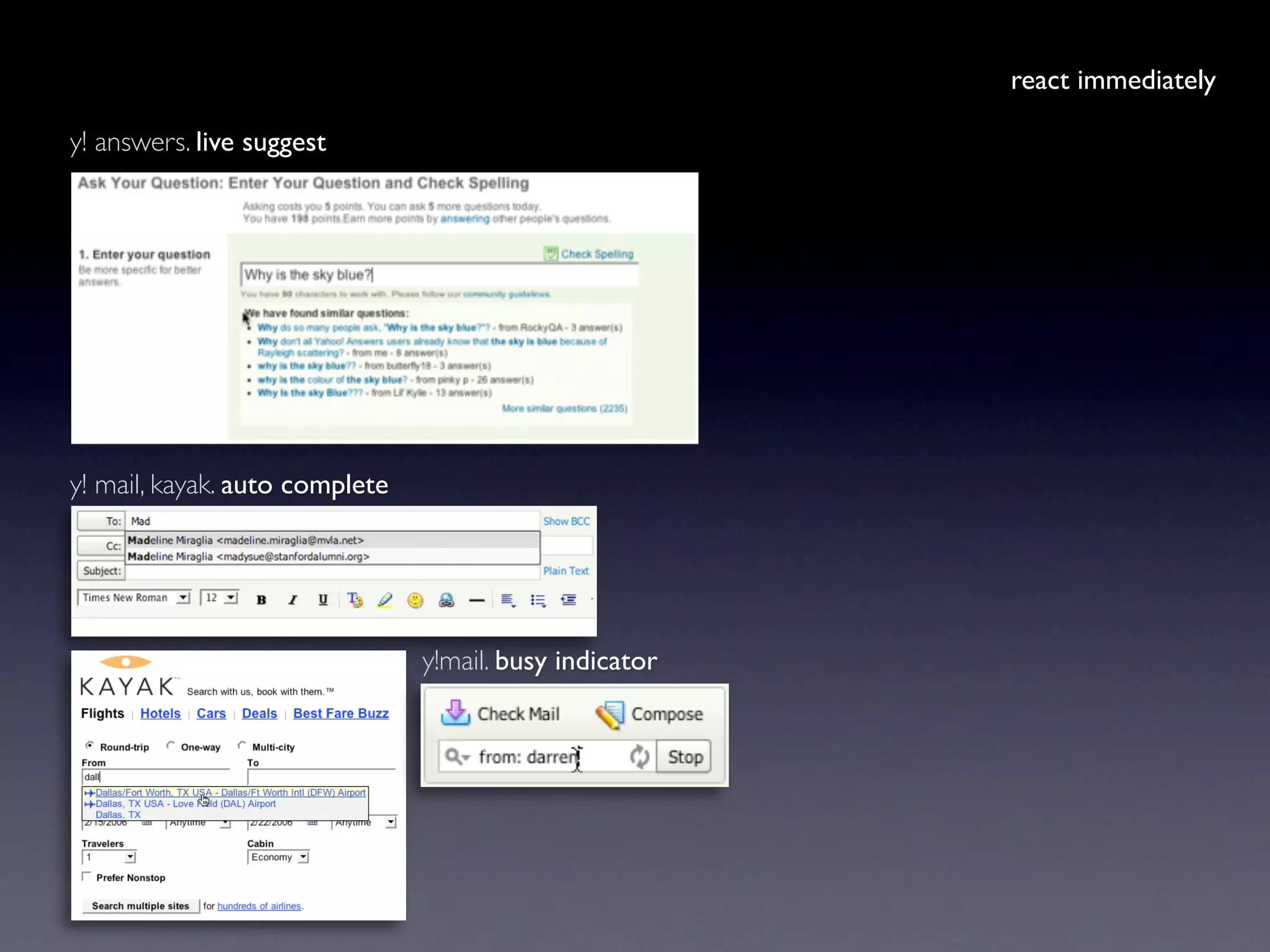1270x952 pixels.
Task: Click the Bold formatting icon
Action: [x=261, y=599]
